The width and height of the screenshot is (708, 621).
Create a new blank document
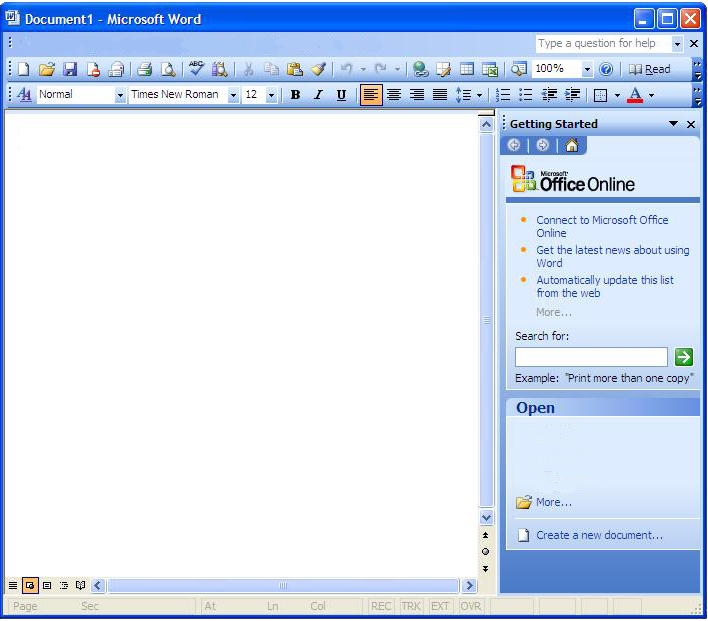tap(23, 69)
